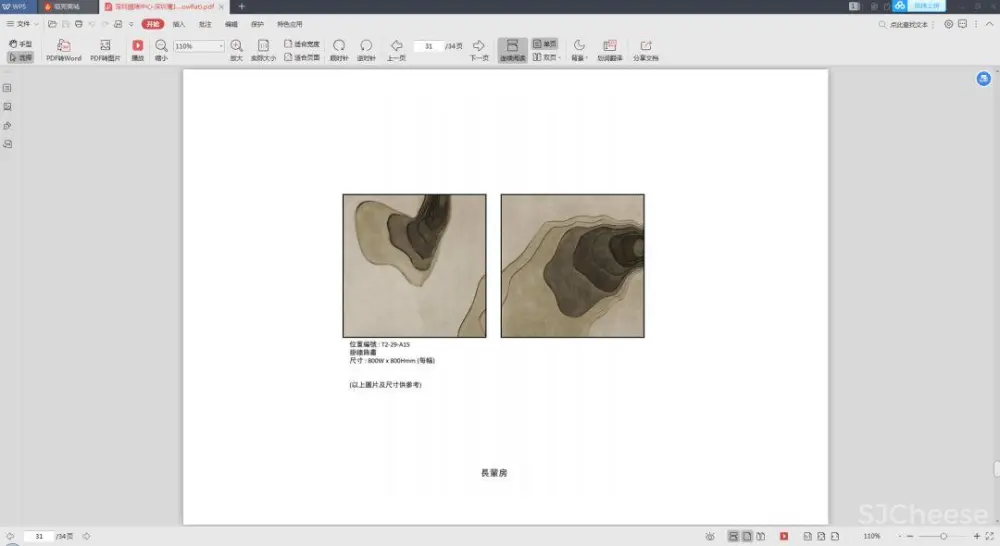Select the 特色应用 ribbon tab
The width and height of the screenshot is (1000, 546).
click(x=290, y=24)
